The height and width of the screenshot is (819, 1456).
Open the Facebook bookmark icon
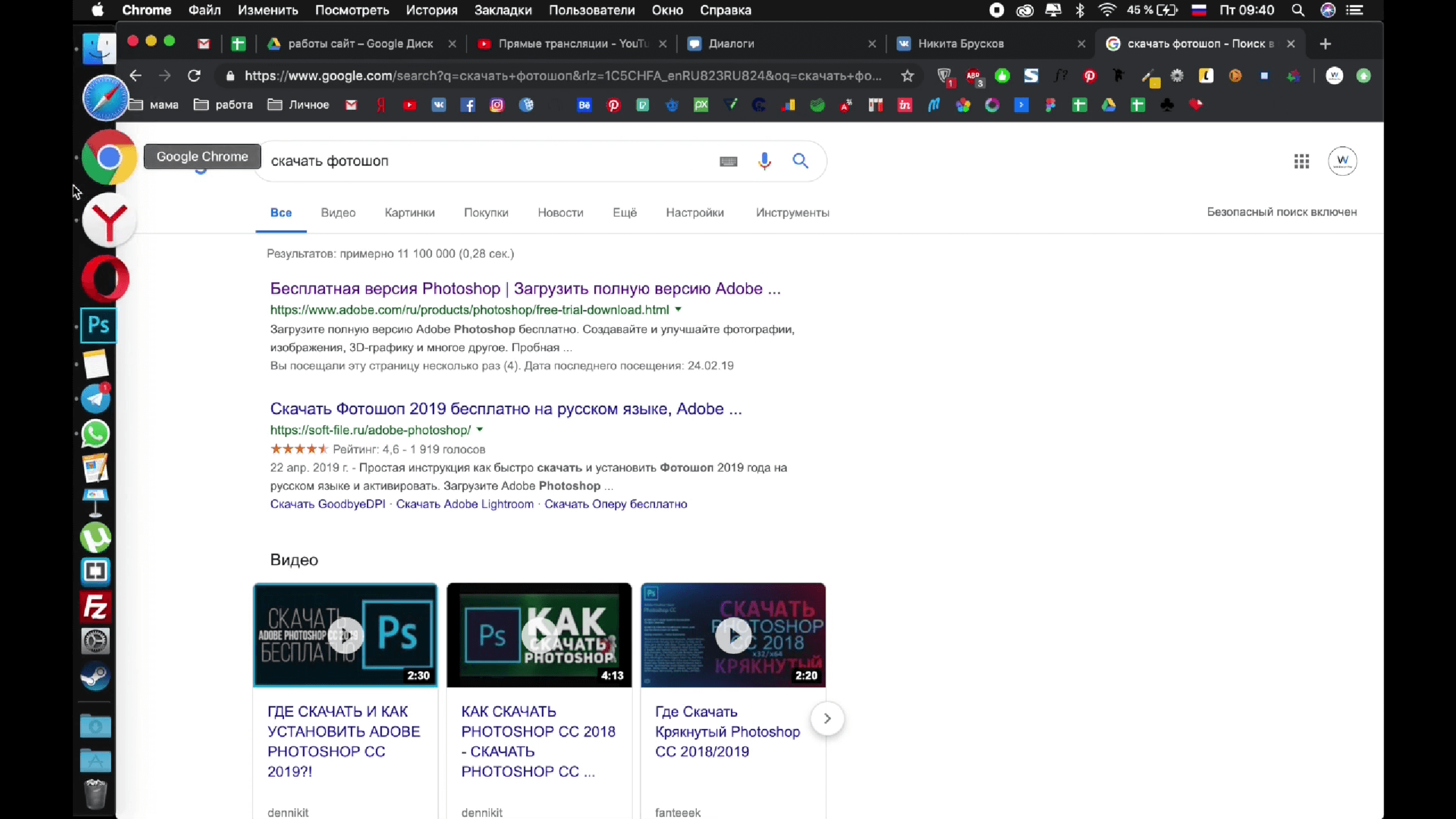(468, 105)
